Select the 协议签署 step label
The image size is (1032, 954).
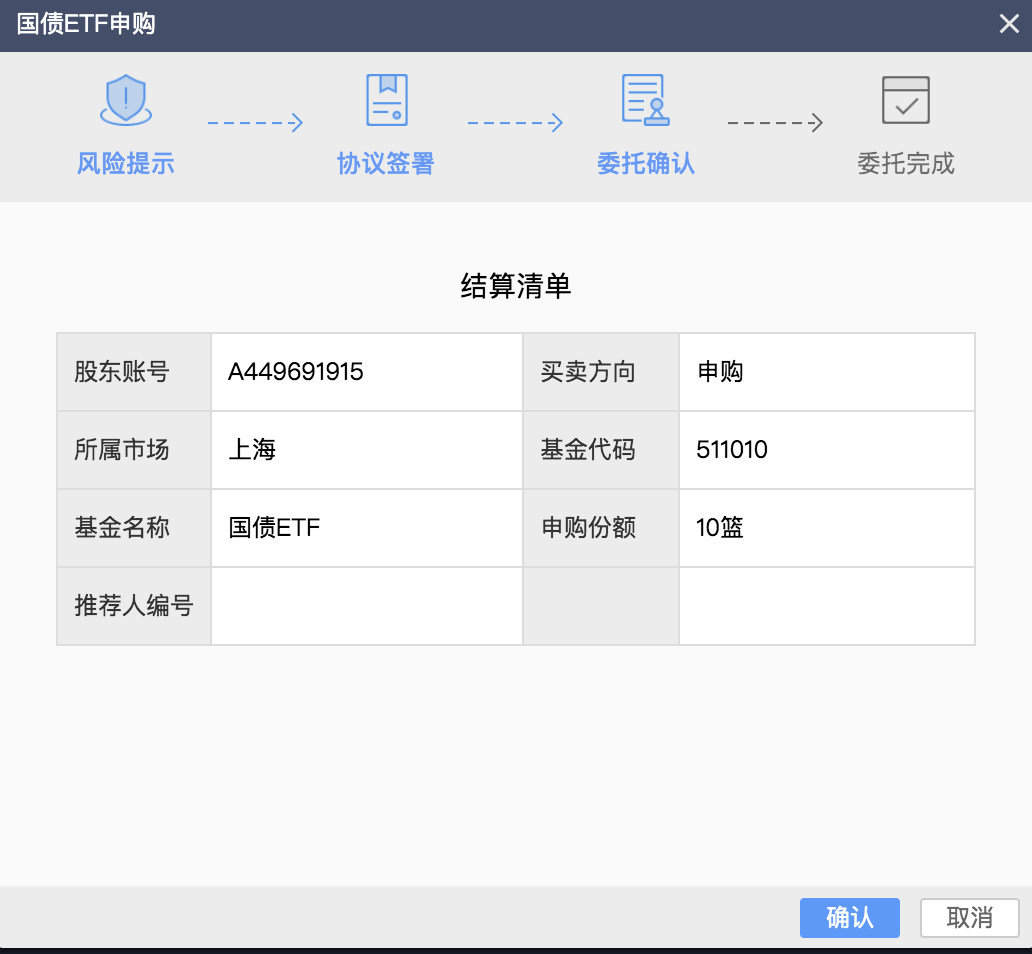pos(386,163)
